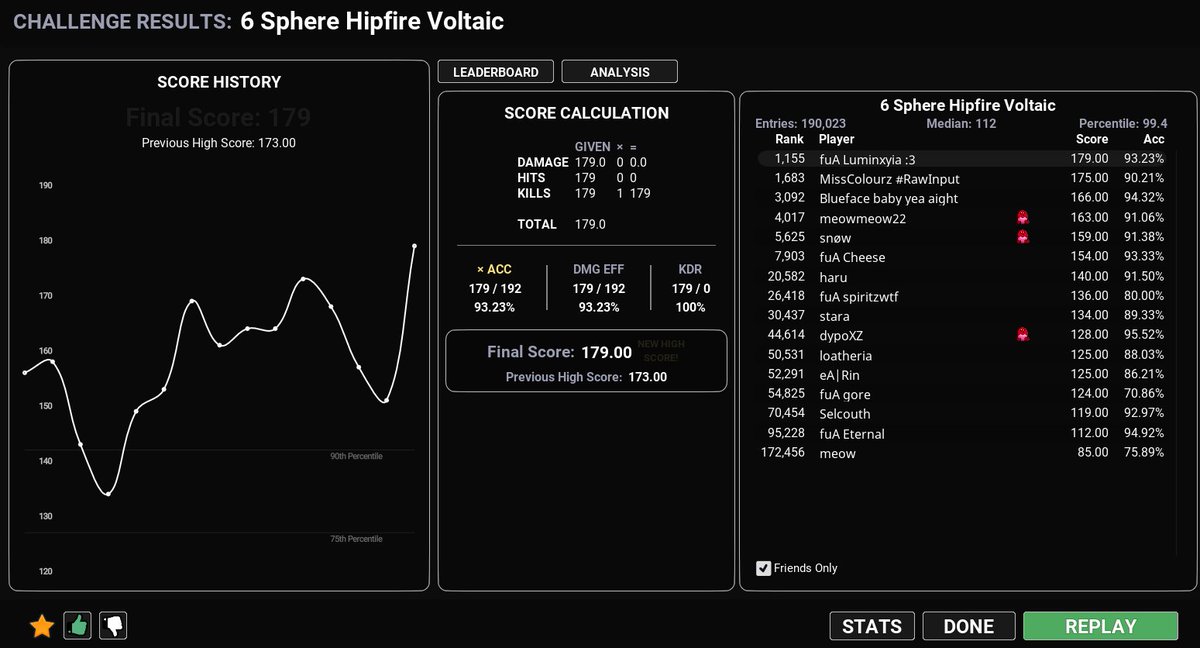The image size is (1200, 648).
Task: Select the final 179 score graph point
Action: [414, 245]
